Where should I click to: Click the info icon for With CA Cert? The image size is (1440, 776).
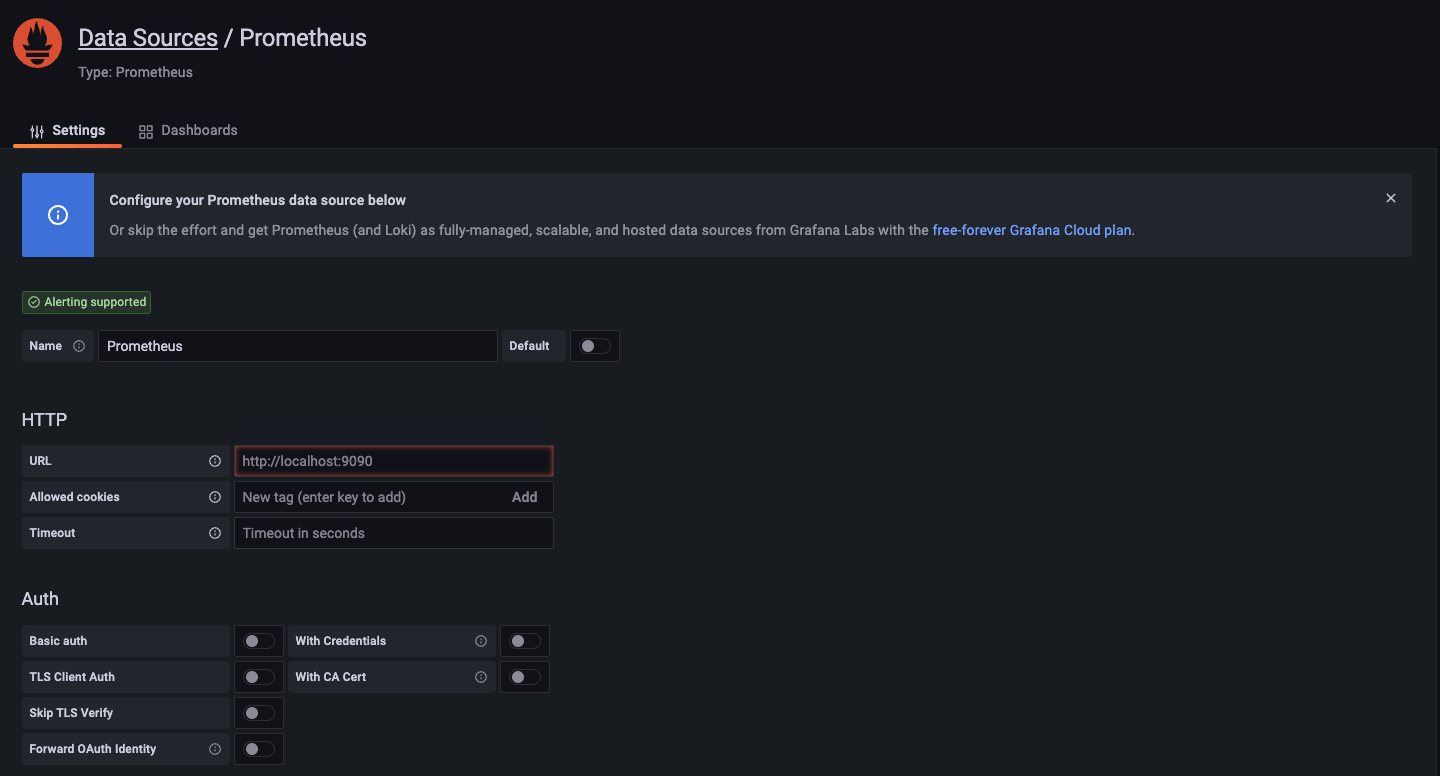480,677
